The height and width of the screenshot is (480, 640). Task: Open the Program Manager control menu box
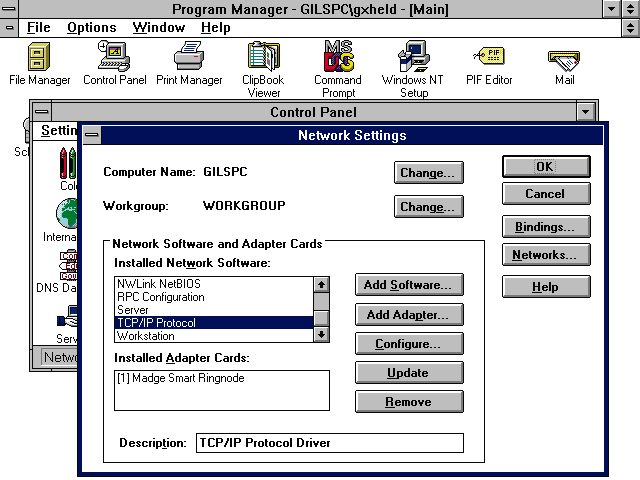pos(10,9)
